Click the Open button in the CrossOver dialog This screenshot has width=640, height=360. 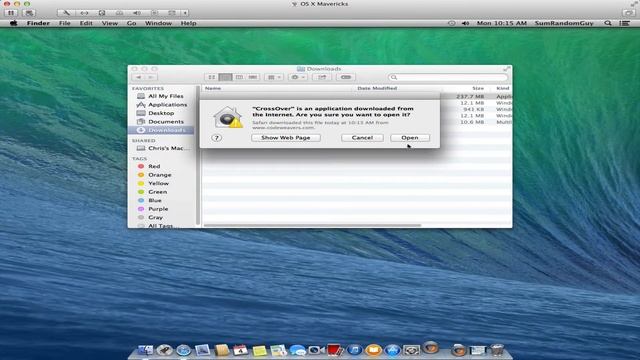[410, 138]
